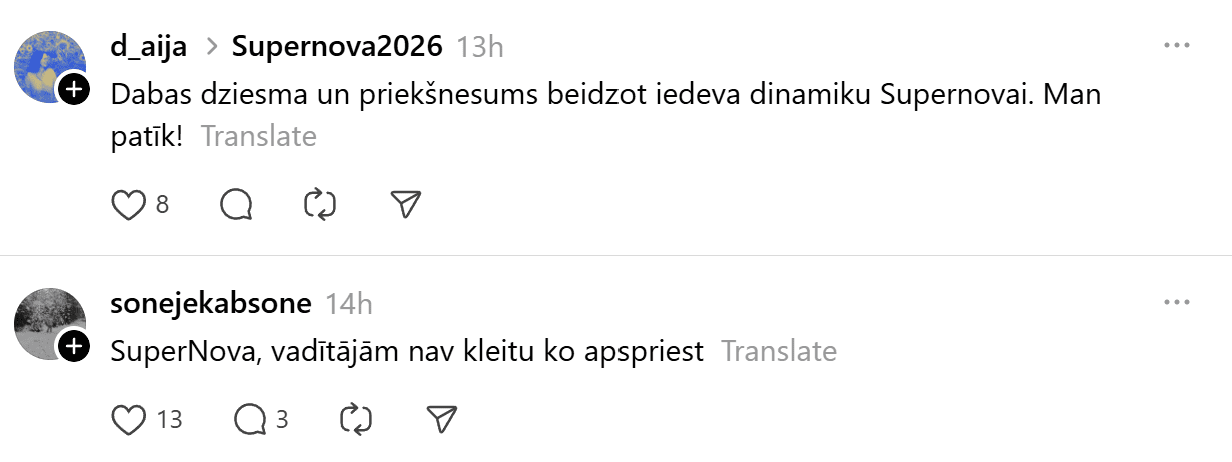This screenshot has width=1232, height=462.
Task: Like sonejekabsone's post with heart icon
Action: (x=128, y=419)
